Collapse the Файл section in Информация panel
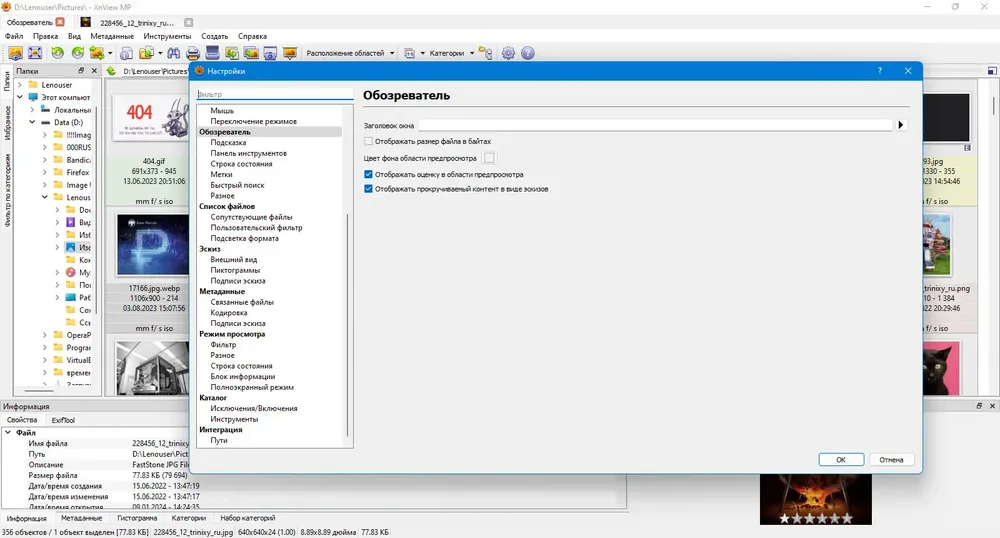The image size is (1000, 538). [8, 432]
